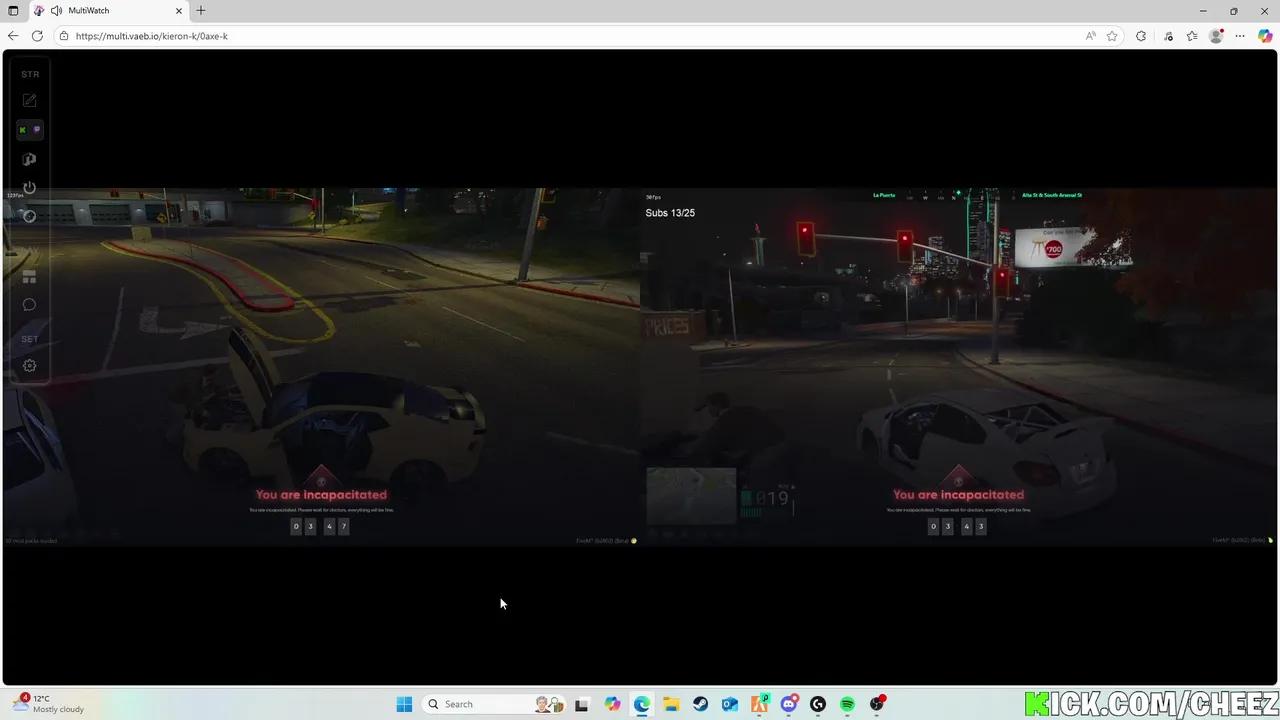
Task: Open Outlook from the taskbar
Action: (x=730, y=704)
